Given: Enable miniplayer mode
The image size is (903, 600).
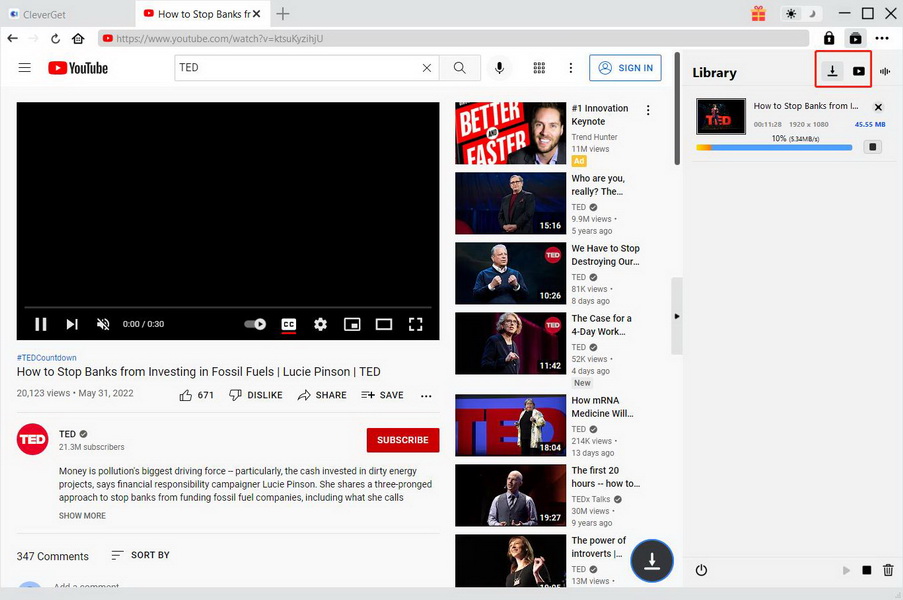Looking at the screenshot, I should pos(352,324).
